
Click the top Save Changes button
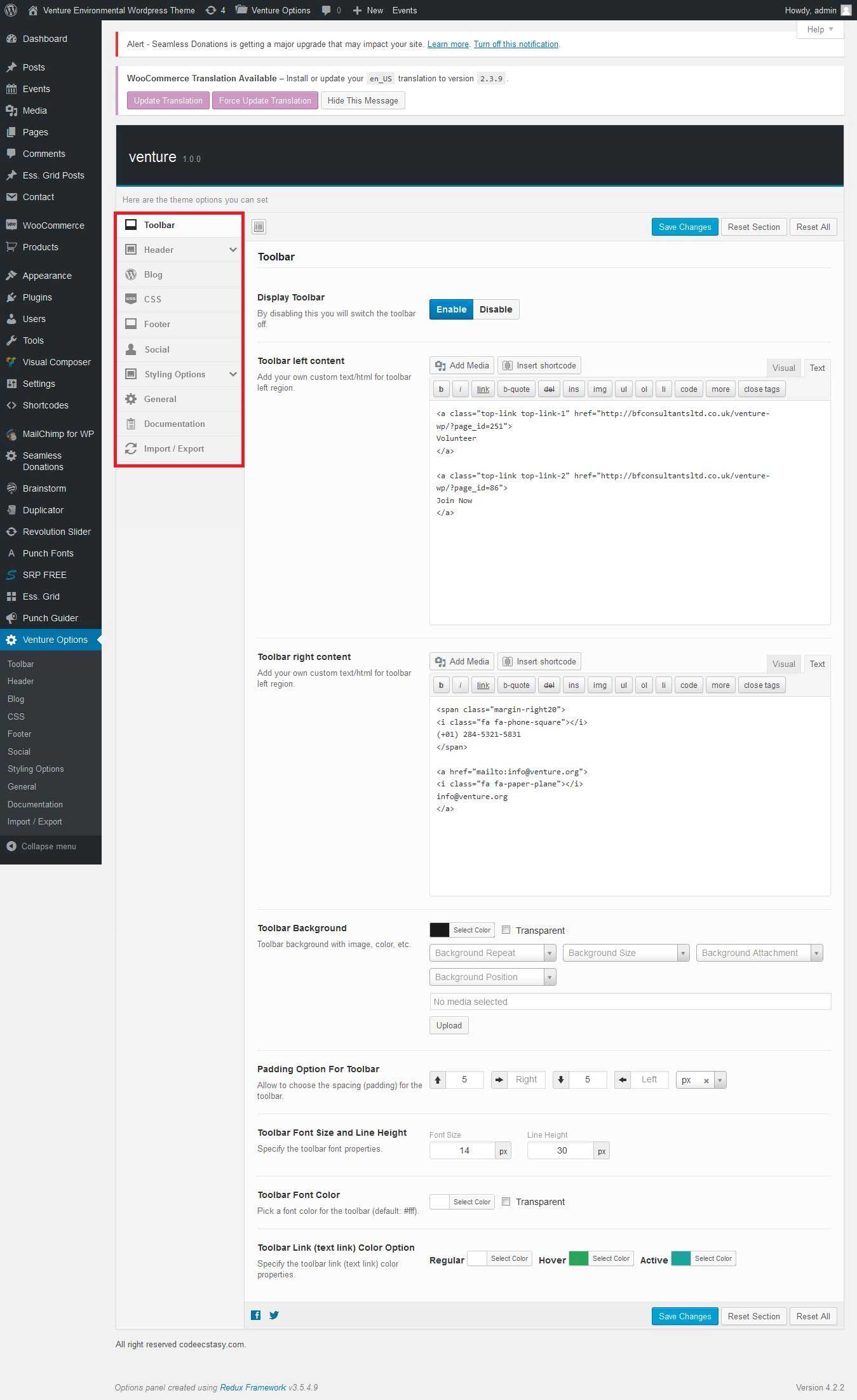click(x=684, y=227)
